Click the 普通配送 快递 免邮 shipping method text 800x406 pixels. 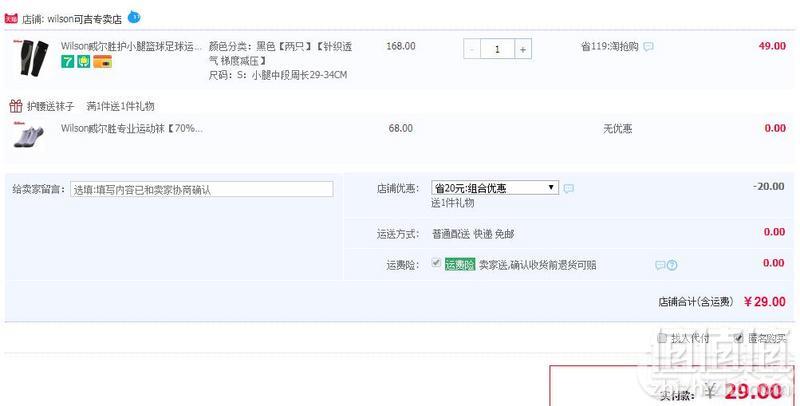[473, 234]
